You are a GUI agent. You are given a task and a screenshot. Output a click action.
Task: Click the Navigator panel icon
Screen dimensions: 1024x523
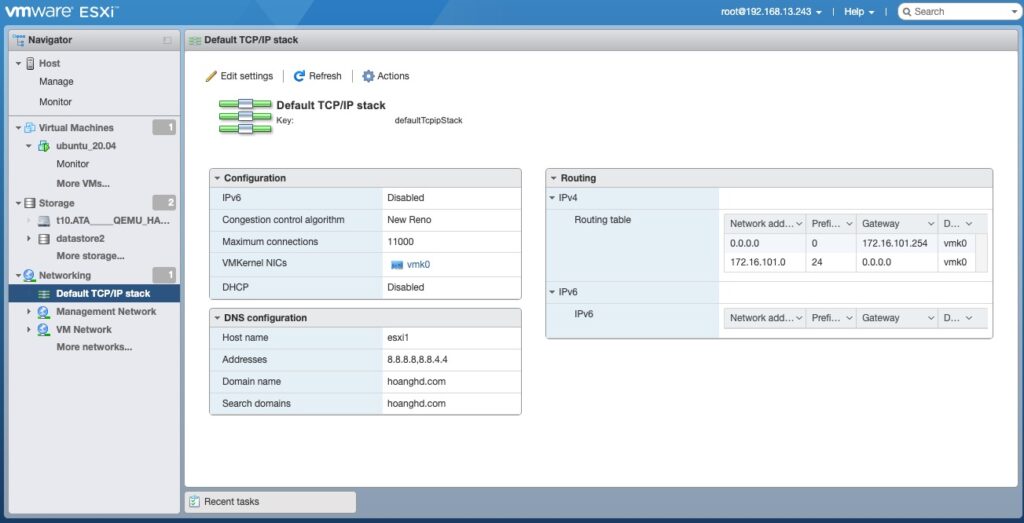point(19,40)
